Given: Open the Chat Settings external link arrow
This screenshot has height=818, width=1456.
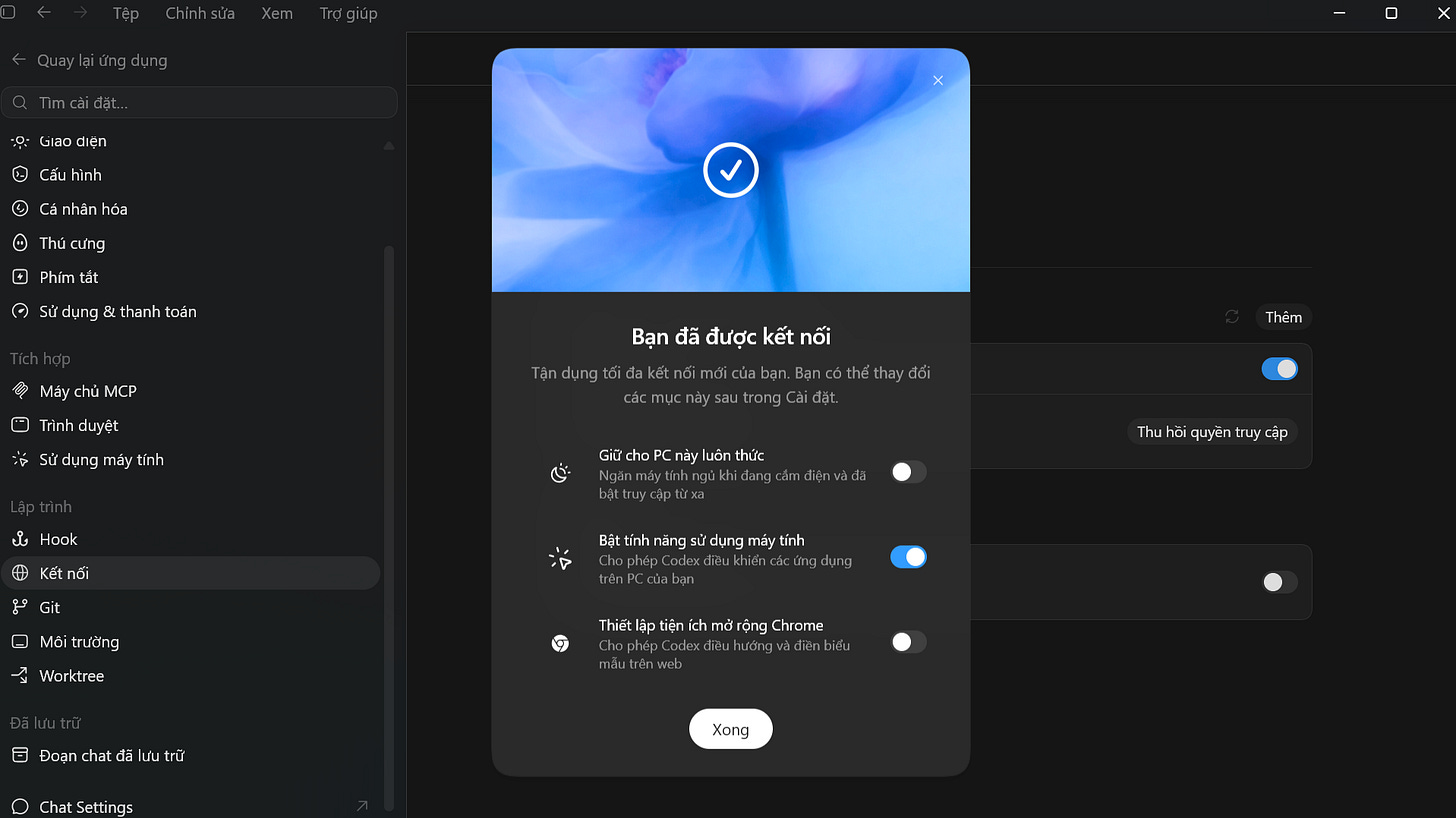Looking at the screenshot, I should pos(362,806).
